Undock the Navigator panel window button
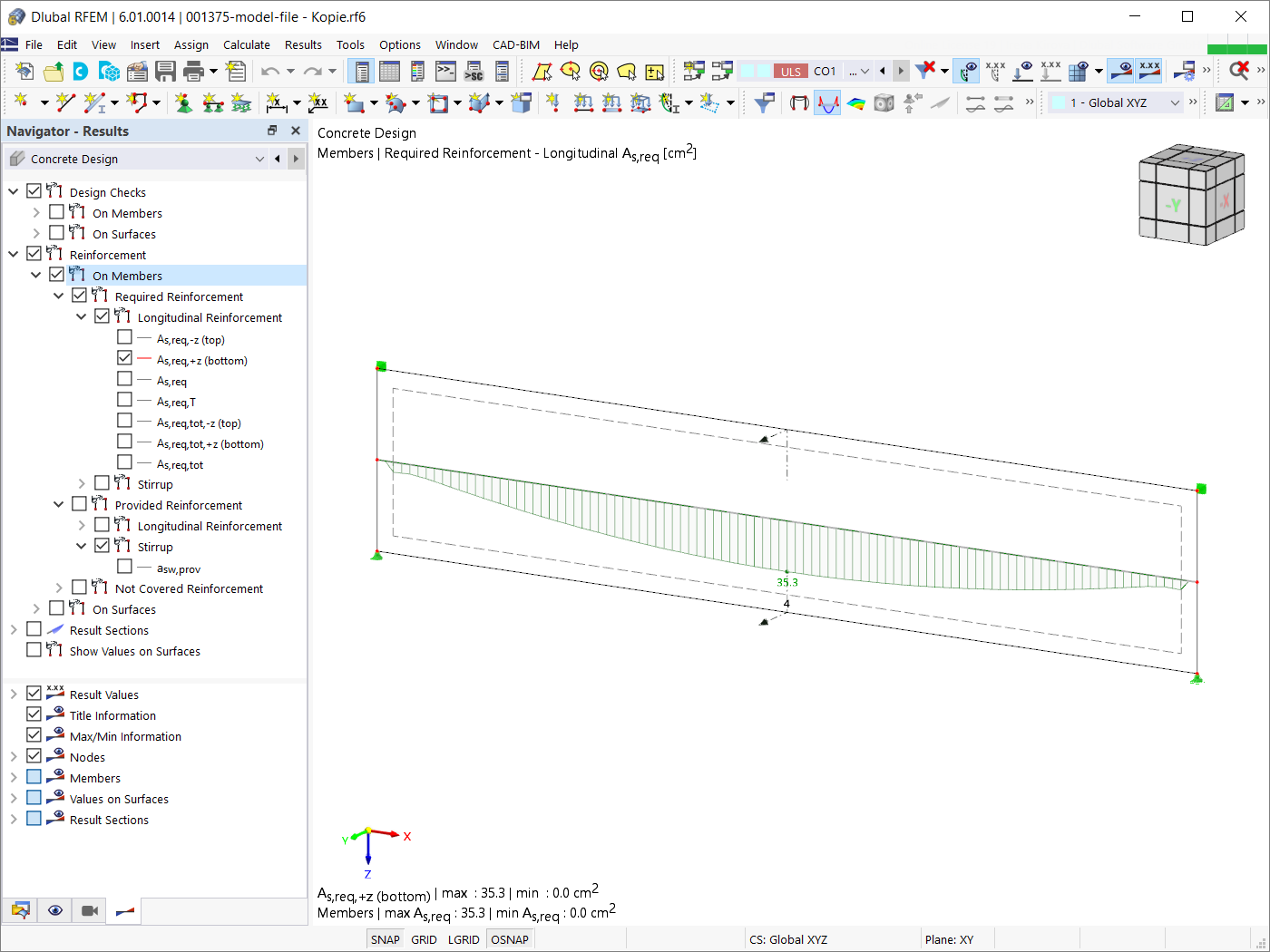Image resolution: width=1270 pixels, height=952 pixels. point(272,131)
